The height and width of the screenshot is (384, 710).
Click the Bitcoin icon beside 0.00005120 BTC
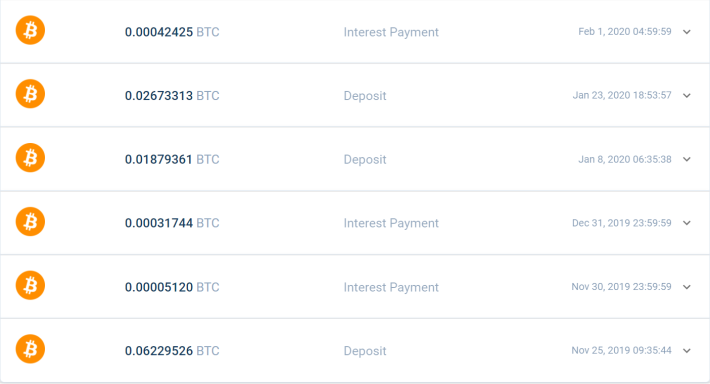(30, 286)
